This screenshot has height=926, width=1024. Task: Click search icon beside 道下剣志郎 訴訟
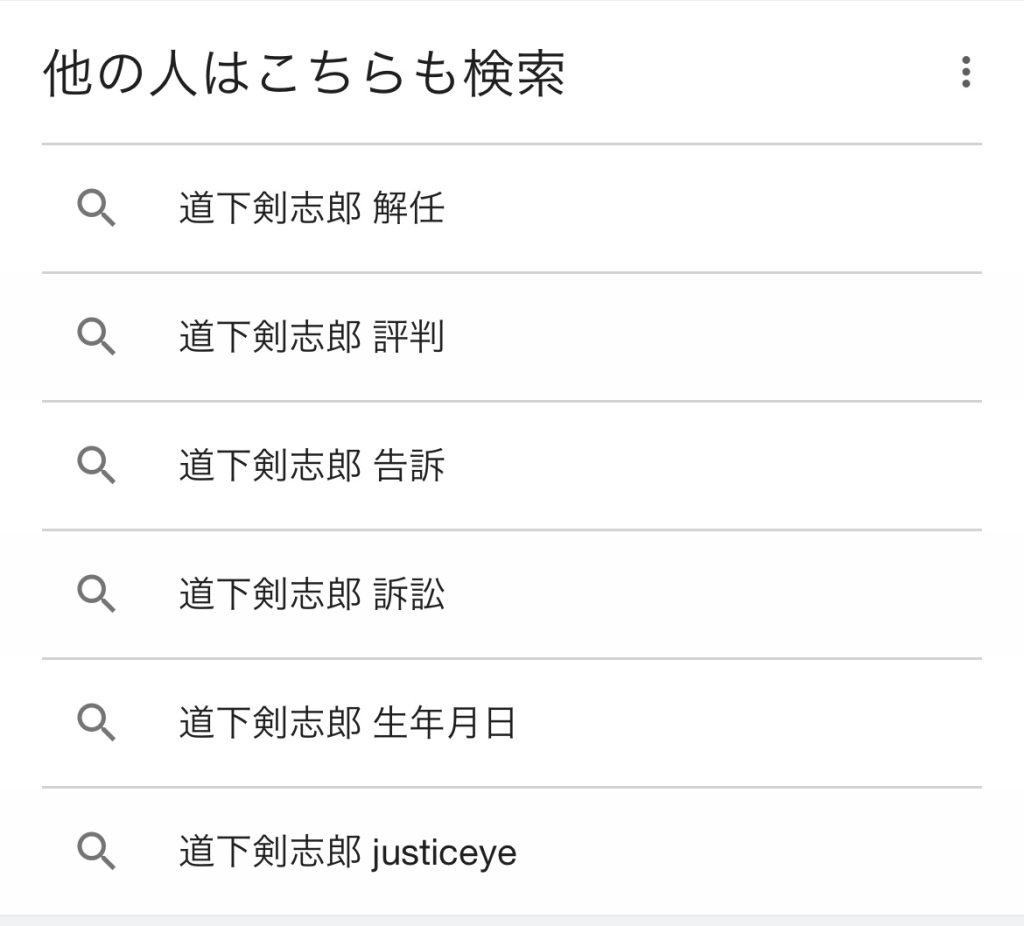(96, 595)
